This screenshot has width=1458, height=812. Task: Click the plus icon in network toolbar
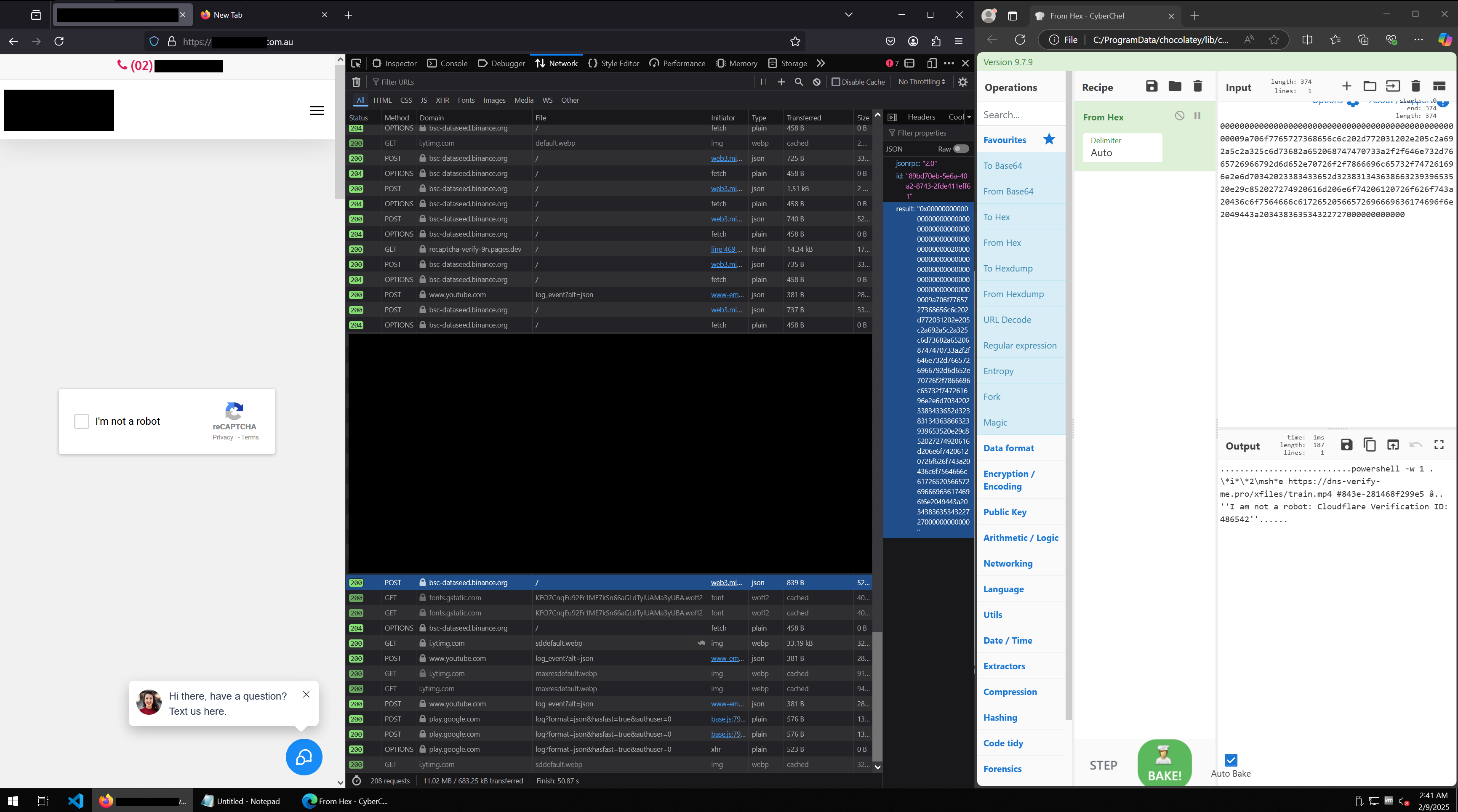point(781,82)
